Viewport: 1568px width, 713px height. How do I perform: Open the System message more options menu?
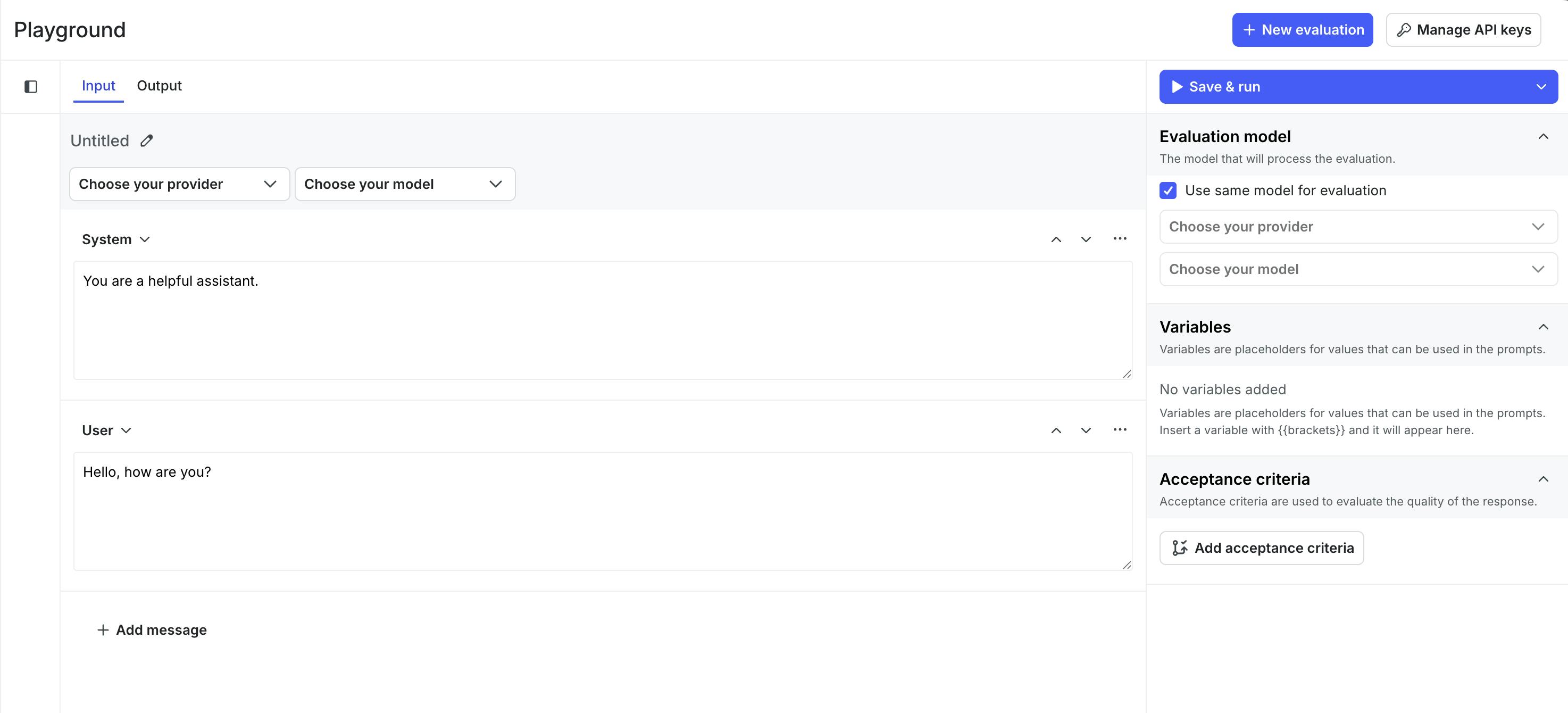click(1120, 239)
